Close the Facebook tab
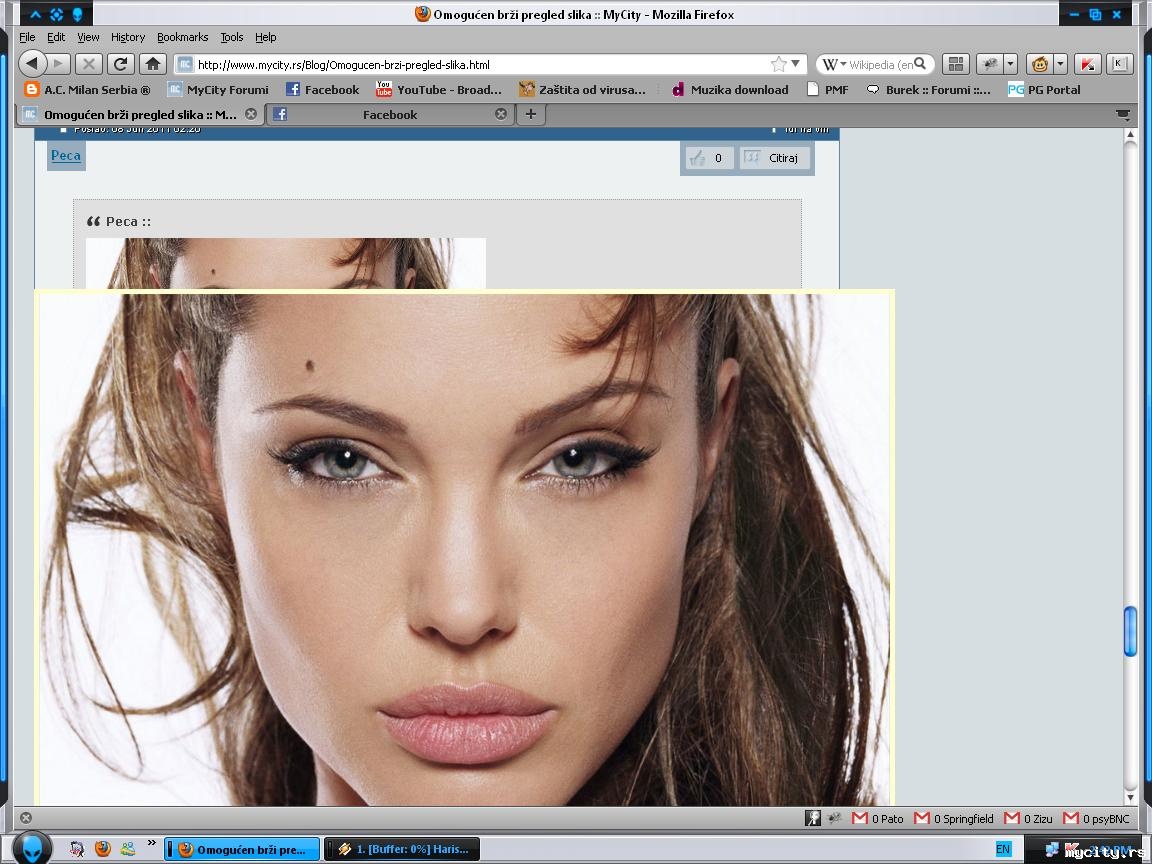1152x864 pixels. tap(501, 114)
